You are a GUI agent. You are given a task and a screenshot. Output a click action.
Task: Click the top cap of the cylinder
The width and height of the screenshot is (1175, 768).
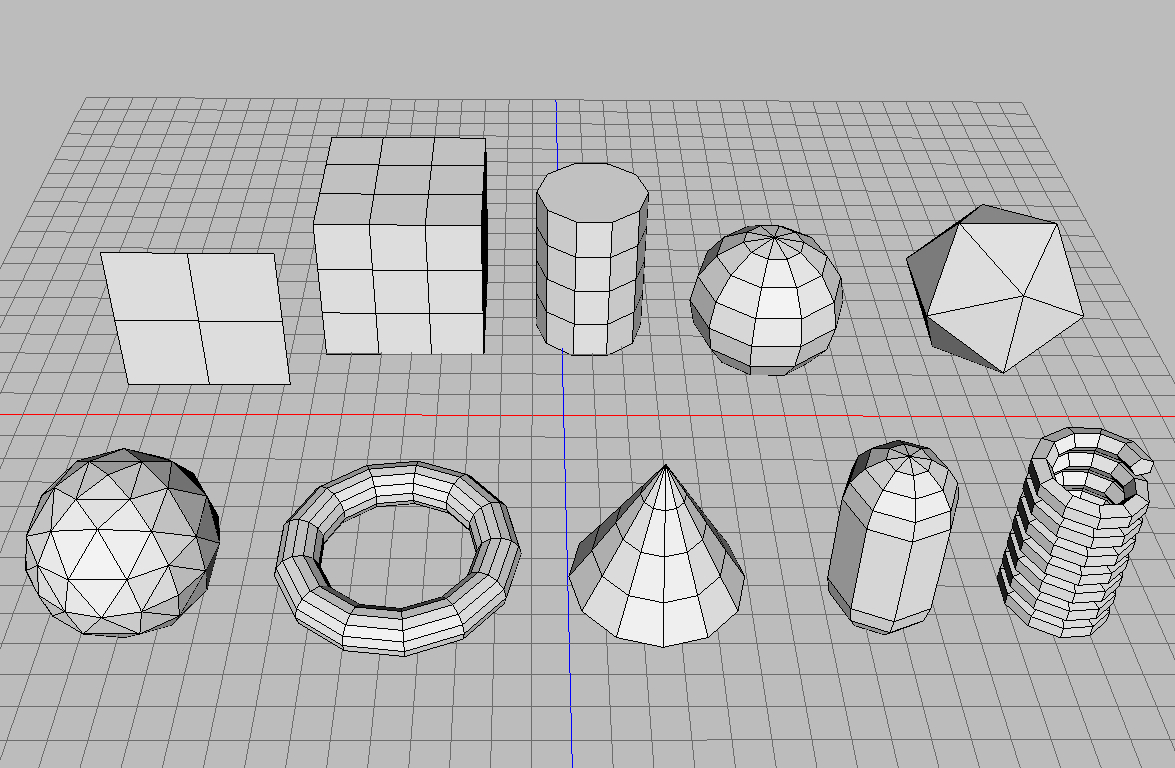pos(592,187)
